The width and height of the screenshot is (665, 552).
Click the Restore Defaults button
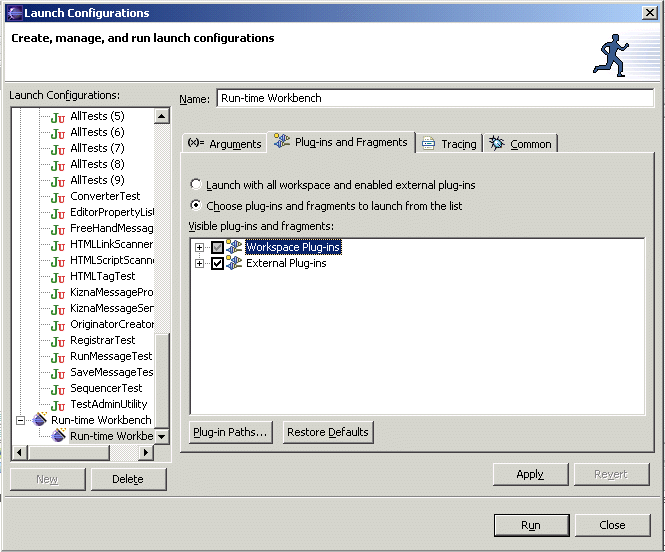click(327, 432)
